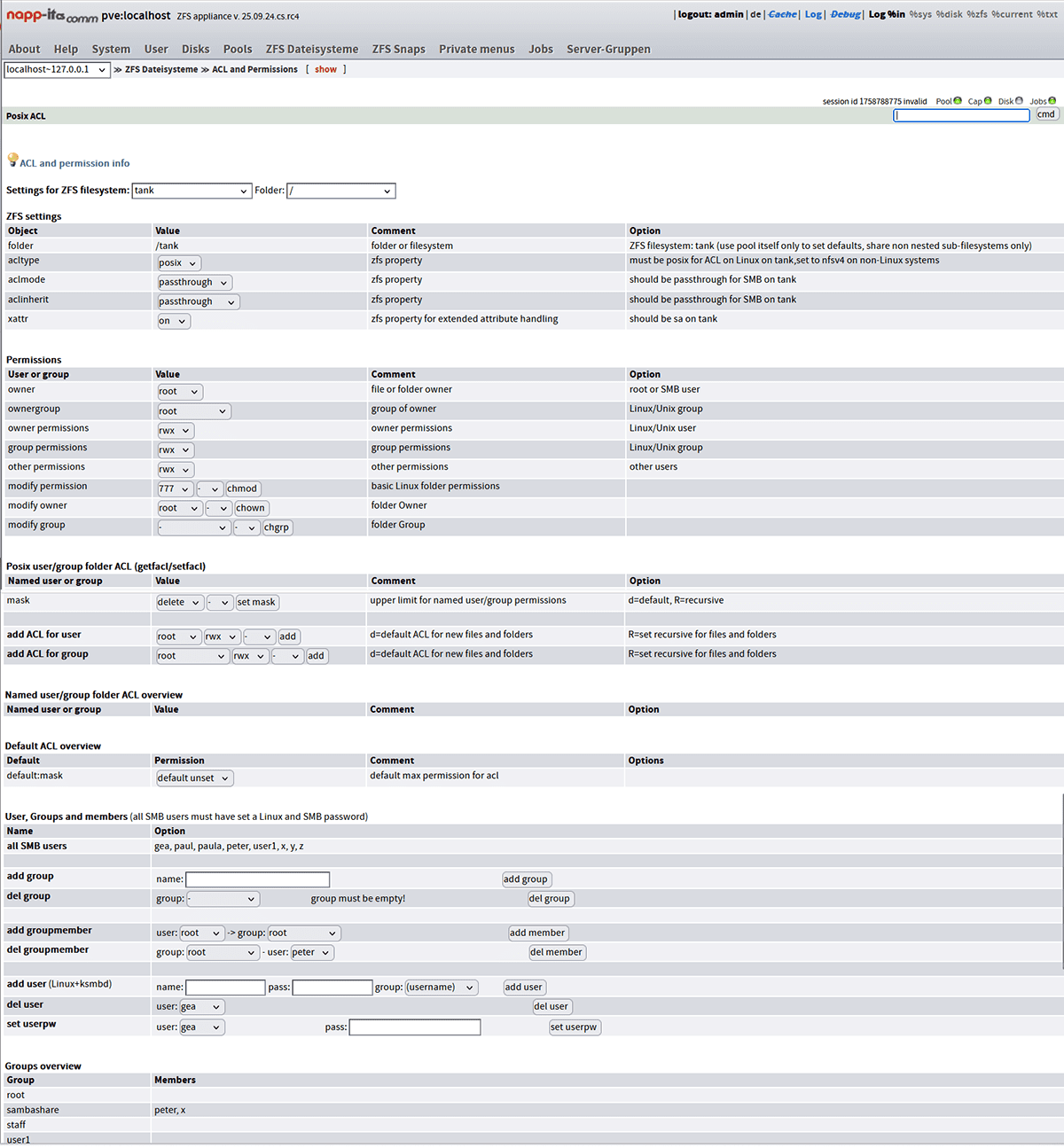This screenshot has width=1064, height=1148.
Task: Click the Disk status indicator
Action: (x=1019, y=100)
